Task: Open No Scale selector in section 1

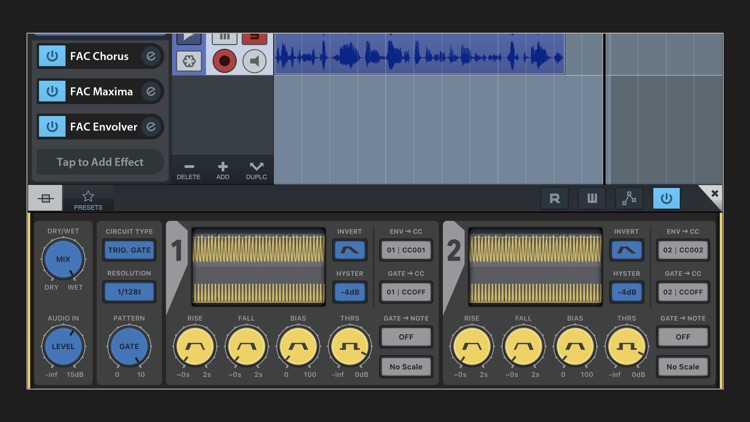Action: 406,366
